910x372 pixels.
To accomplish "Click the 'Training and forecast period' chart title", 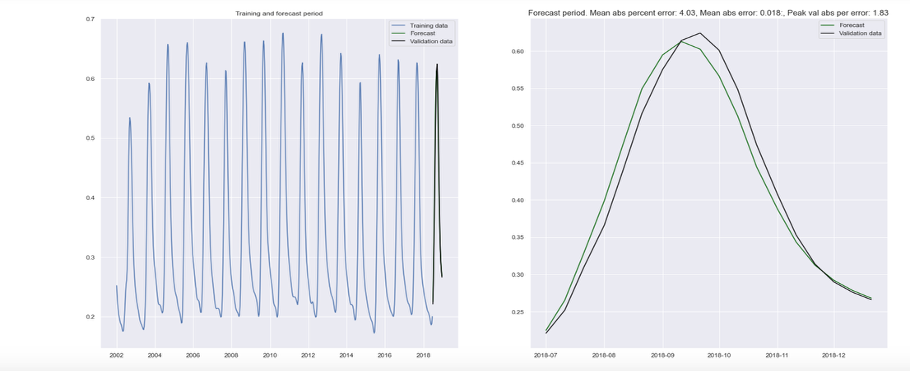I will coord(279,13).
